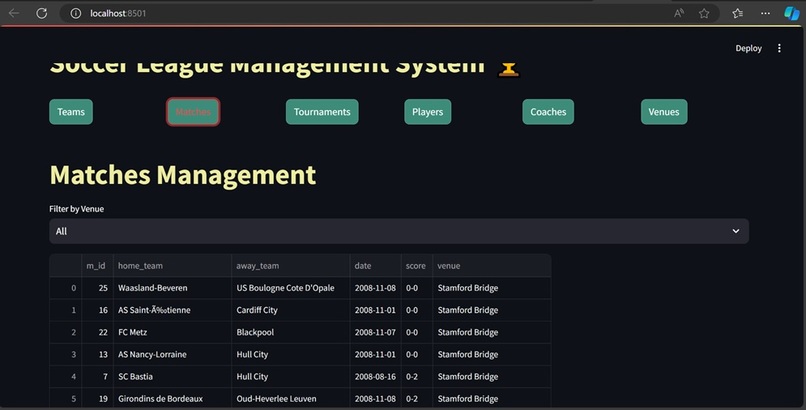806x410 pixels.
Task: Select the SC Bastia cell
Action: (x=172, y=376)
